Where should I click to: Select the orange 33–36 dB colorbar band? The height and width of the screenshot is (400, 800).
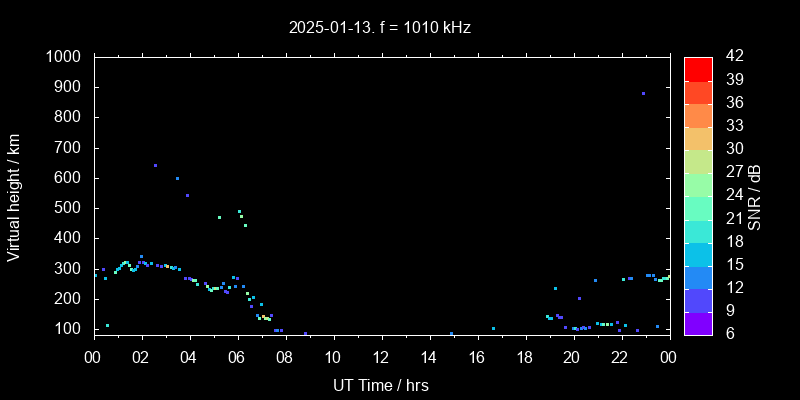pos(698,114)
